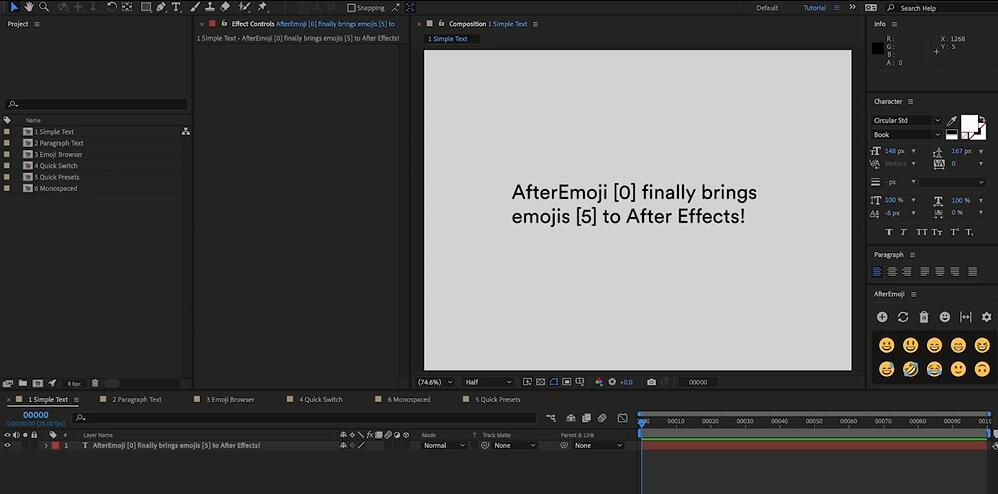This screenshot has height=494, width=998.
Task: Select the Horizontal Type tool
Action: [176, 8]
